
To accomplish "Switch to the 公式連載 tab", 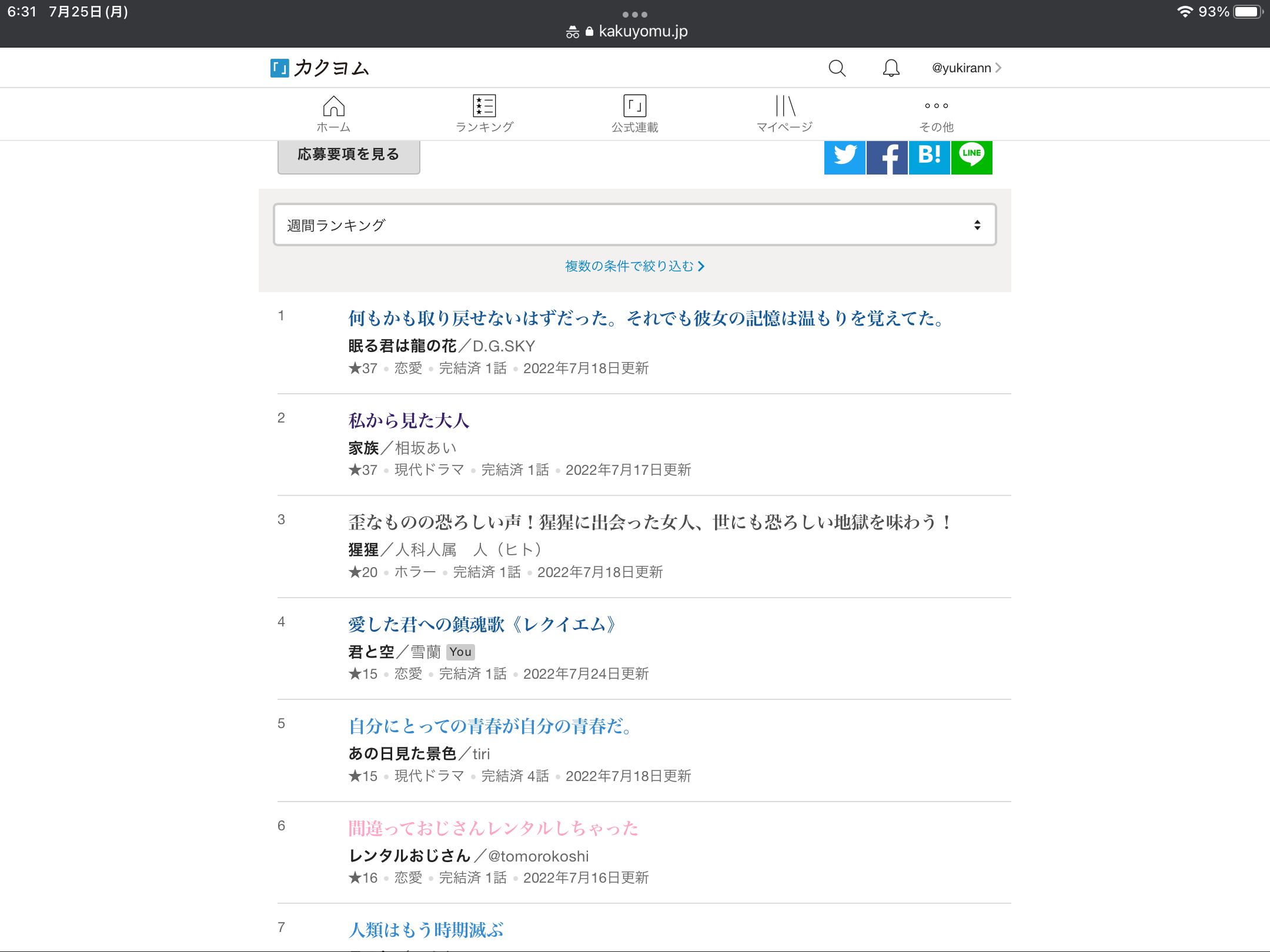I will click(634, 114).
